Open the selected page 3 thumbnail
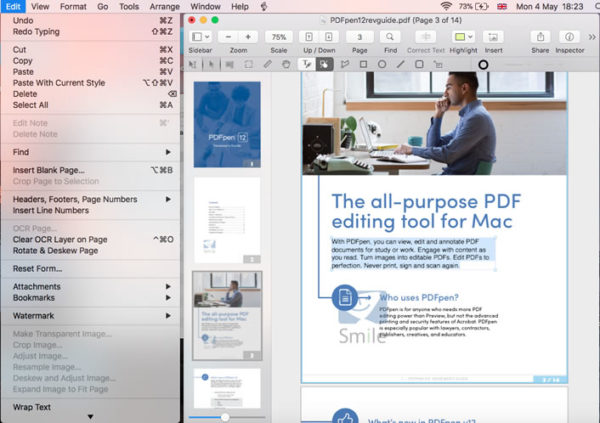This screenshot has height=423, width=600. click(x=227, y=316)
